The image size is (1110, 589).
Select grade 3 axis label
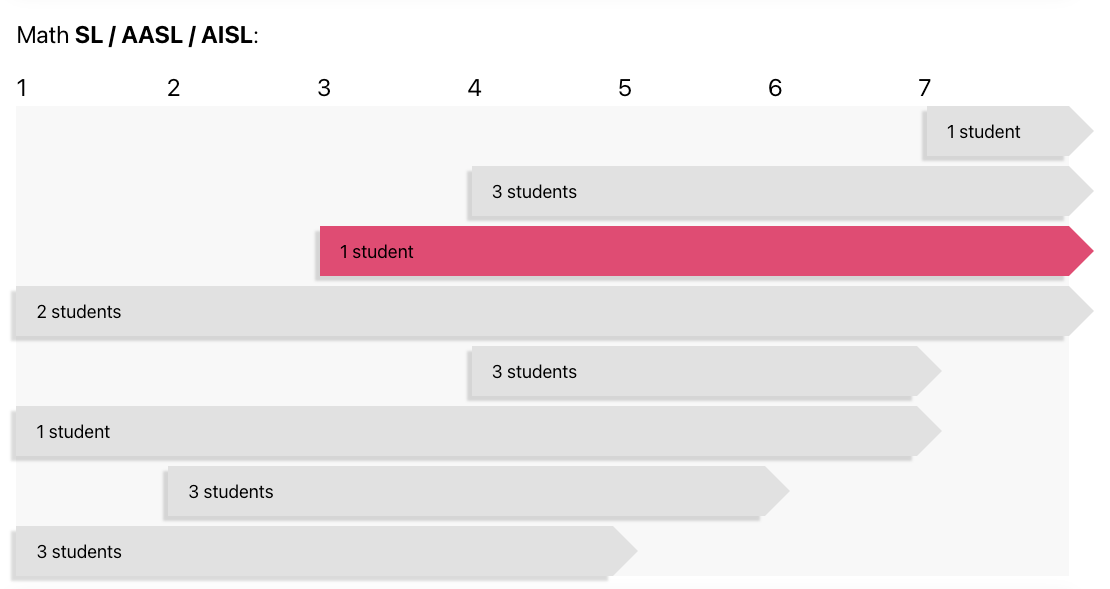[324, 88]
